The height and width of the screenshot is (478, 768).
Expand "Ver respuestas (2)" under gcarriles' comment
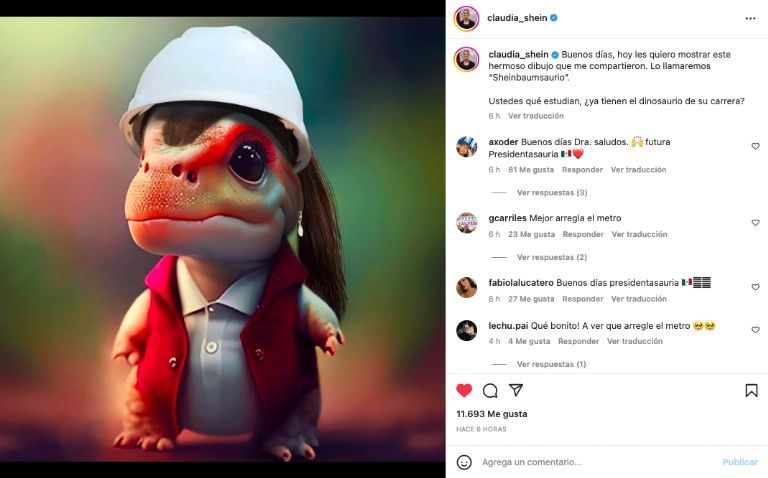coord(551,258)
